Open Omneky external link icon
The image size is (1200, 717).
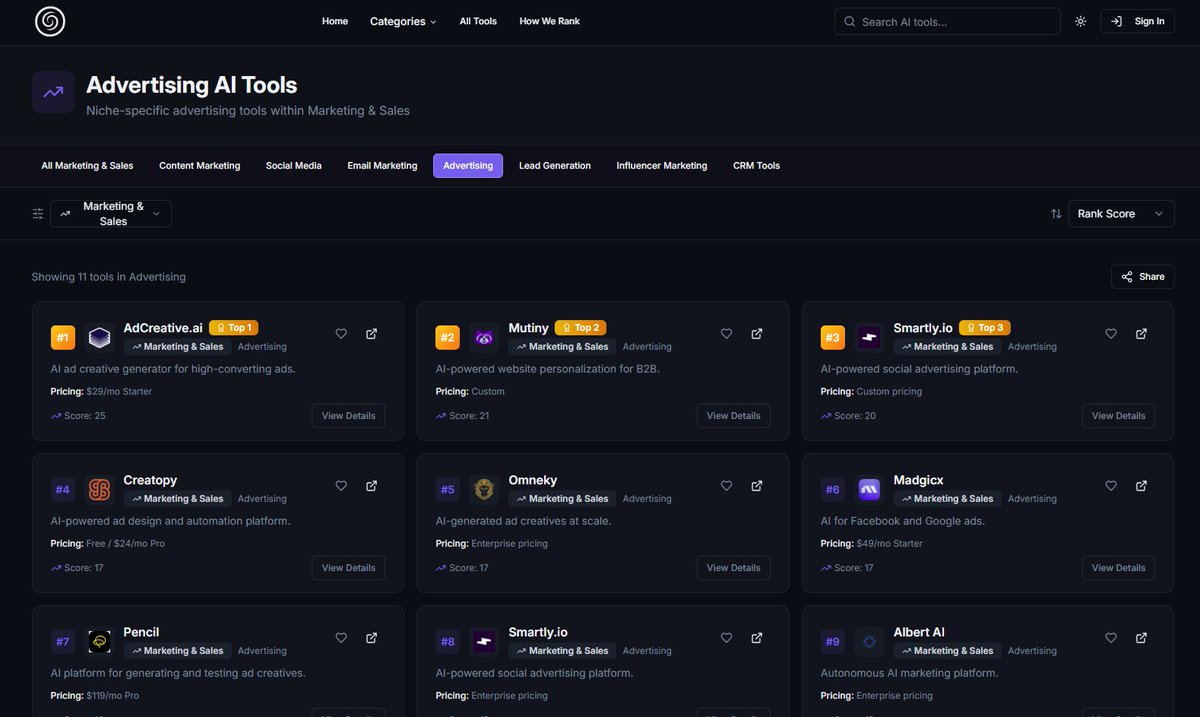[757, 486]
